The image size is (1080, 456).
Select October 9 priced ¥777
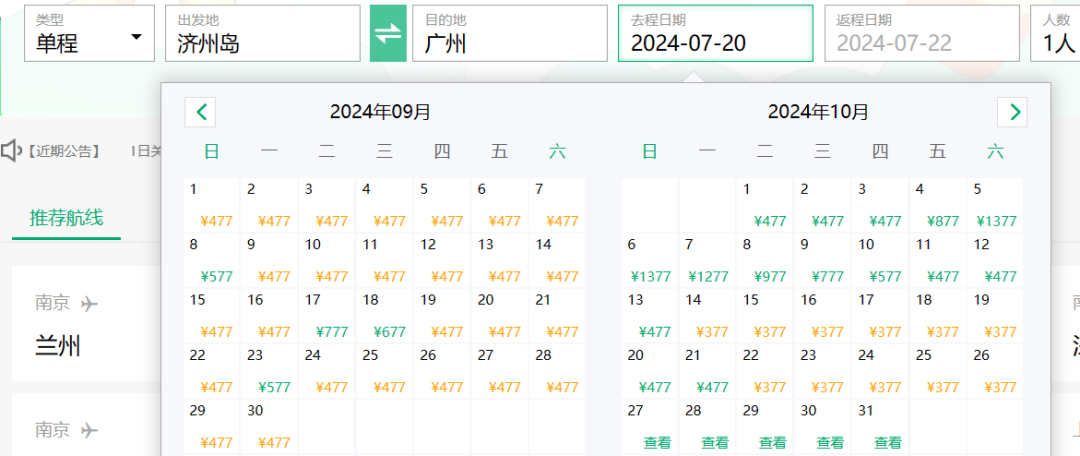822,260
